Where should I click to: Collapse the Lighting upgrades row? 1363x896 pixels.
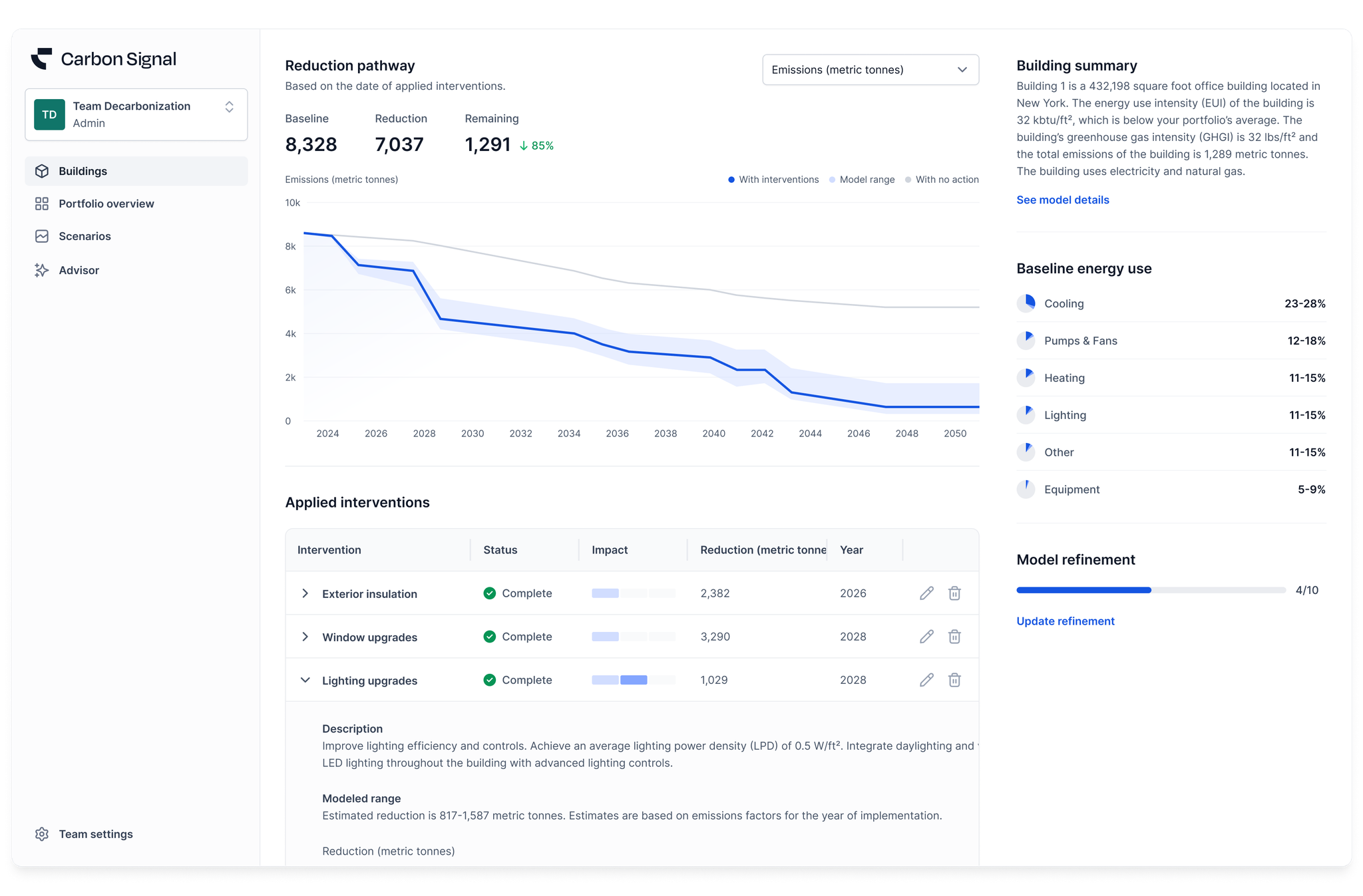coord(305,680)
